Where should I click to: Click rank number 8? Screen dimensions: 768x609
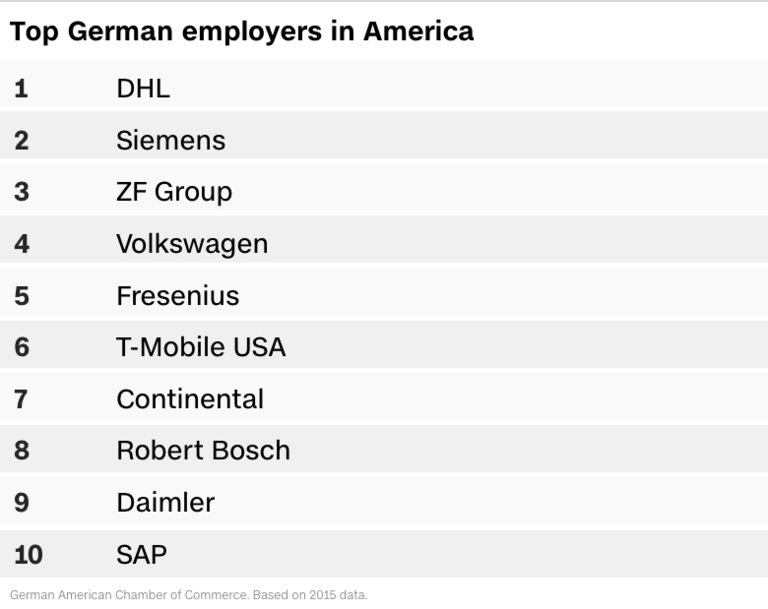pyautogui.click(x=21, y=450)
